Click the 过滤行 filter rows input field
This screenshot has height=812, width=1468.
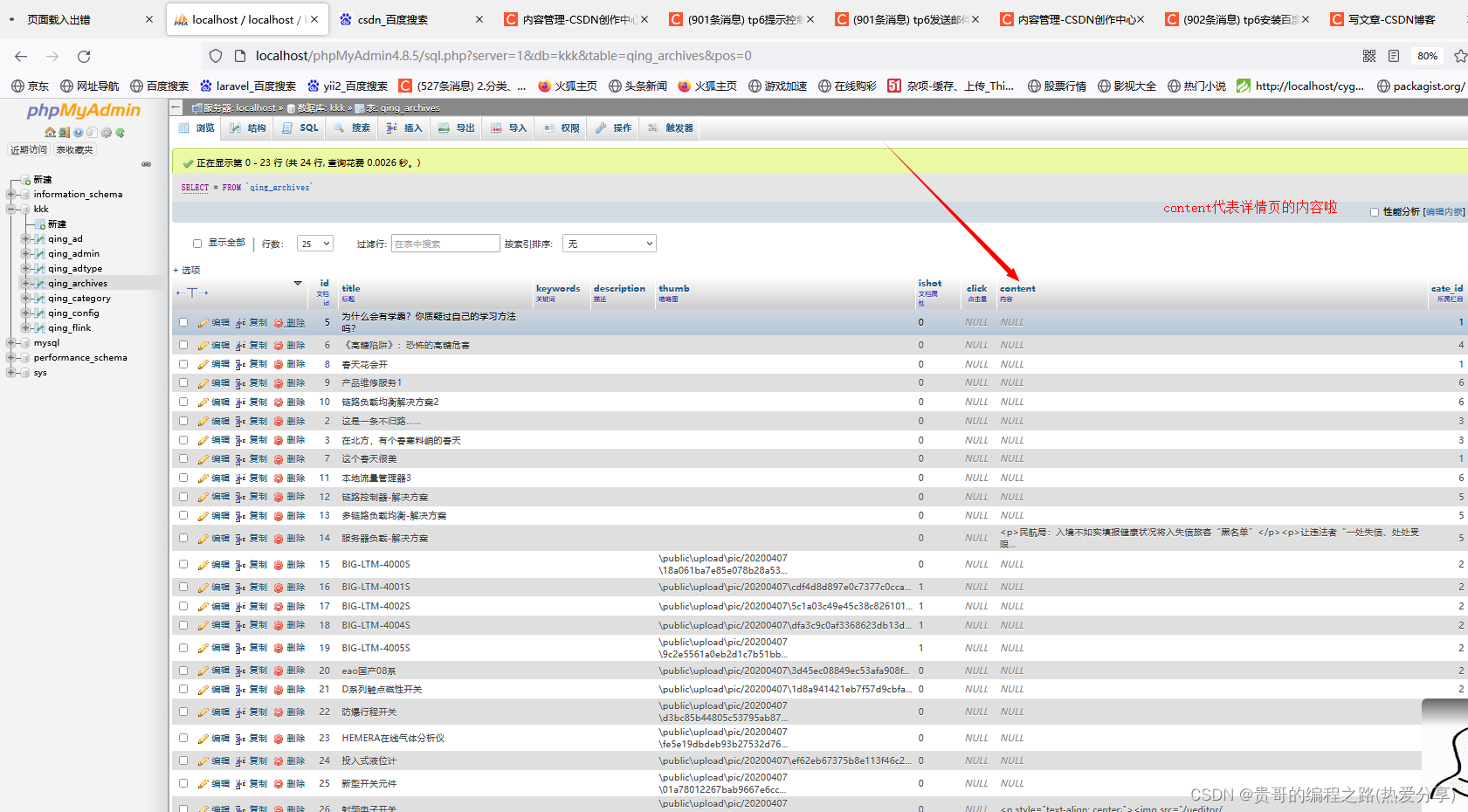click(445, 244)
